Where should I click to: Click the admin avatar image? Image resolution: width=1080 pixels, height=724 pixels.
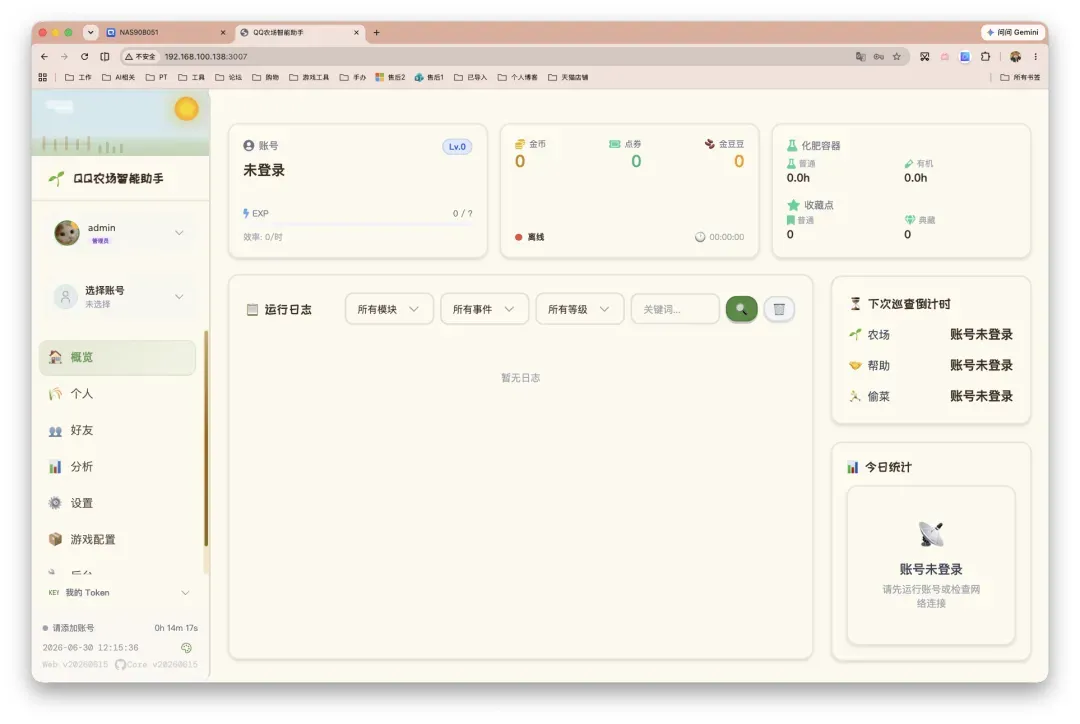pyautogui.click(x=67, y=233)
